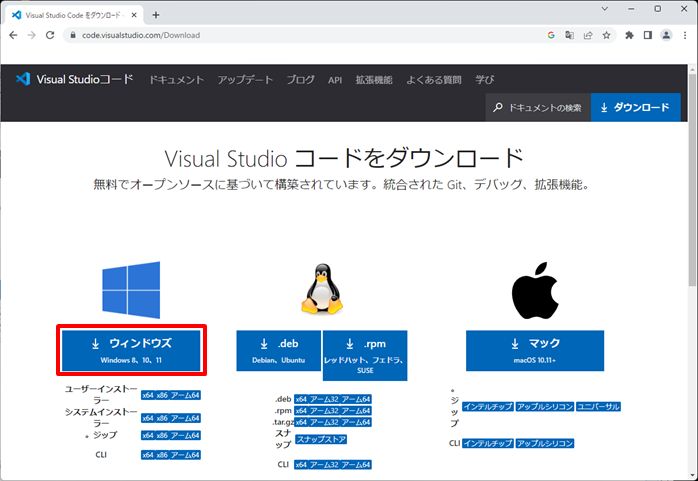
Task: Select アーム64 for Windows CLI
Action: 185,455
